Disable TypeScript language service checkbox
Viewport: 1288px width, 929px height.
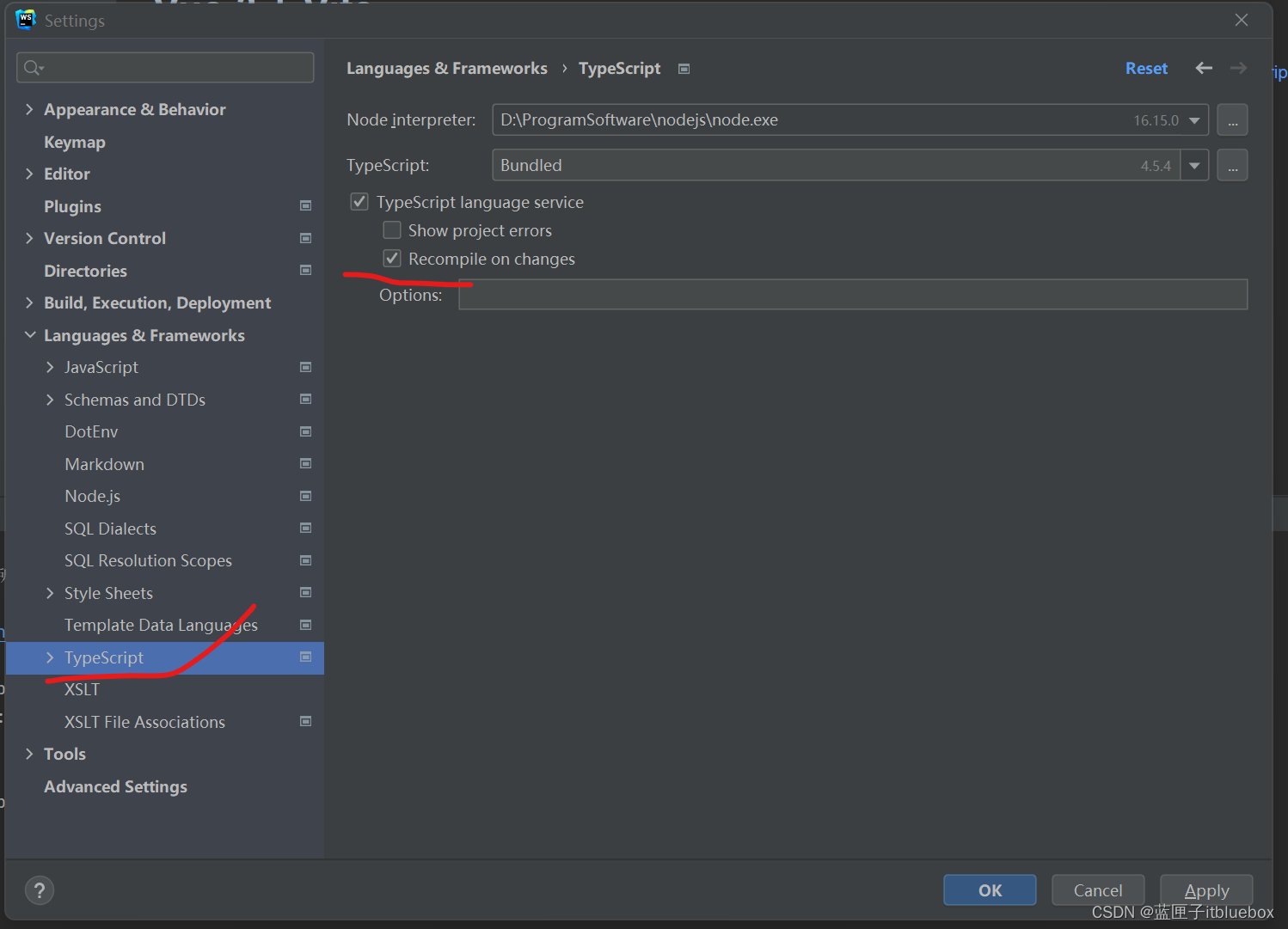coord(359,202)
